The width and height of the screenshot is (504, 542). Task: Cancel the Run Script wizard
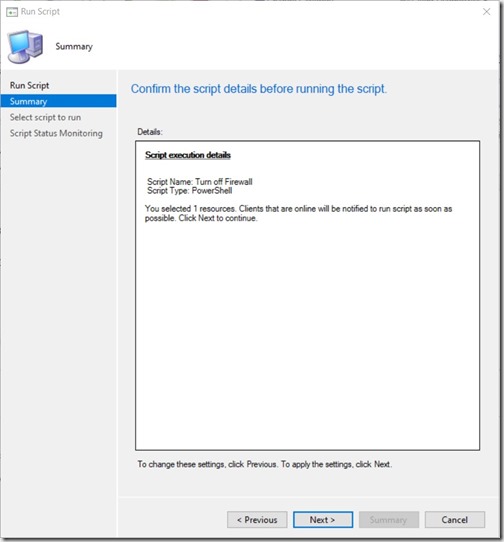click(x=455, y=520)
